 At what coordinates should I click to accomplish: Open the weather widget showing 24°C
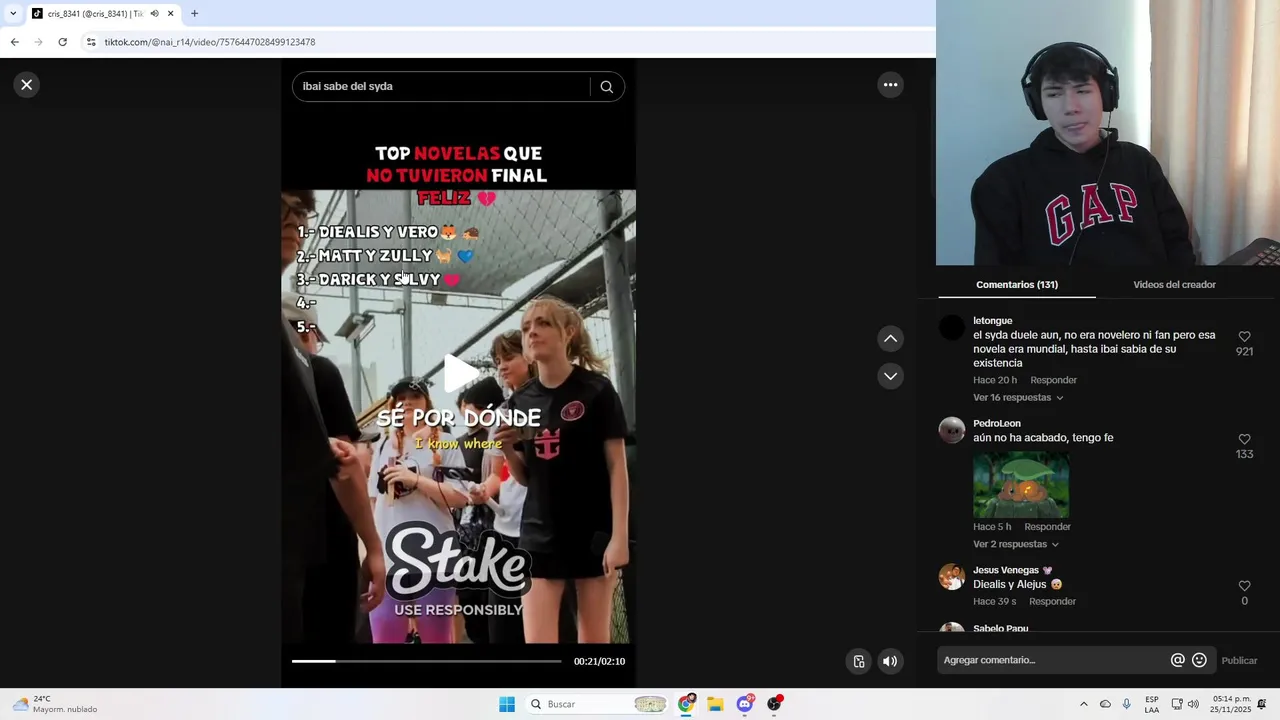[55, 704]
